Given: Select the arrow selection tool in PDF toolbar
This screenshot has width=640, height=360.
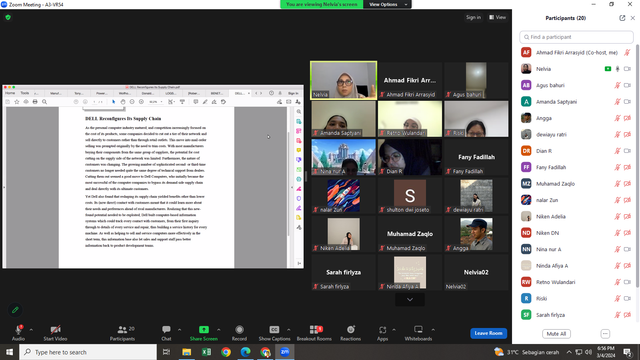Looking at the screenshot, I should (113, 102).
